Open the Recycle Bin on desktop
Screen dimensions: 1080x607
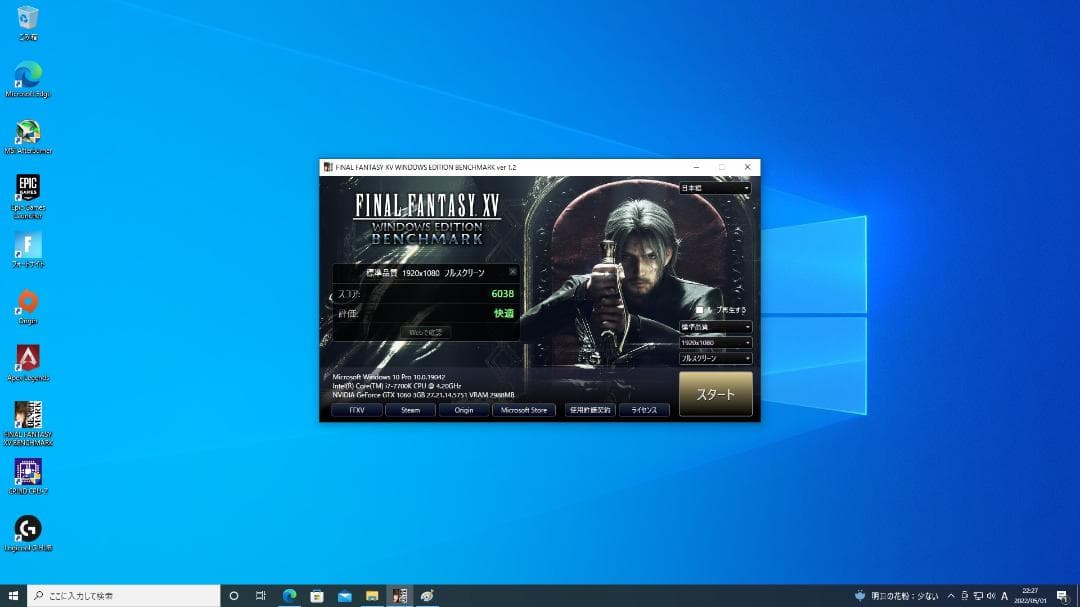[28, 20]
